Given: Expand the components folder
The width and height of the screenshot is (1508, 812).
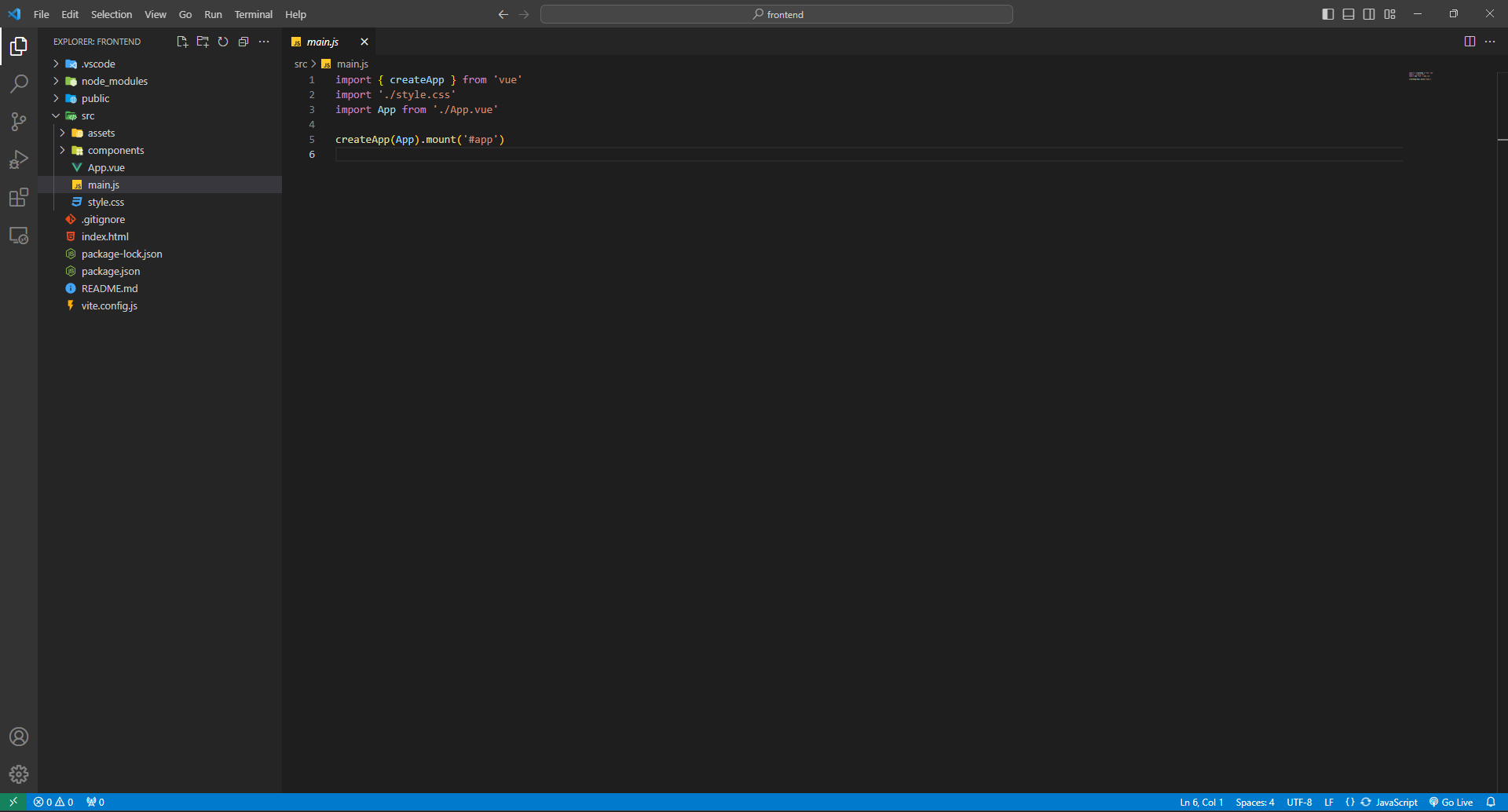Looking at the screenshot, I should coord(115,150).
